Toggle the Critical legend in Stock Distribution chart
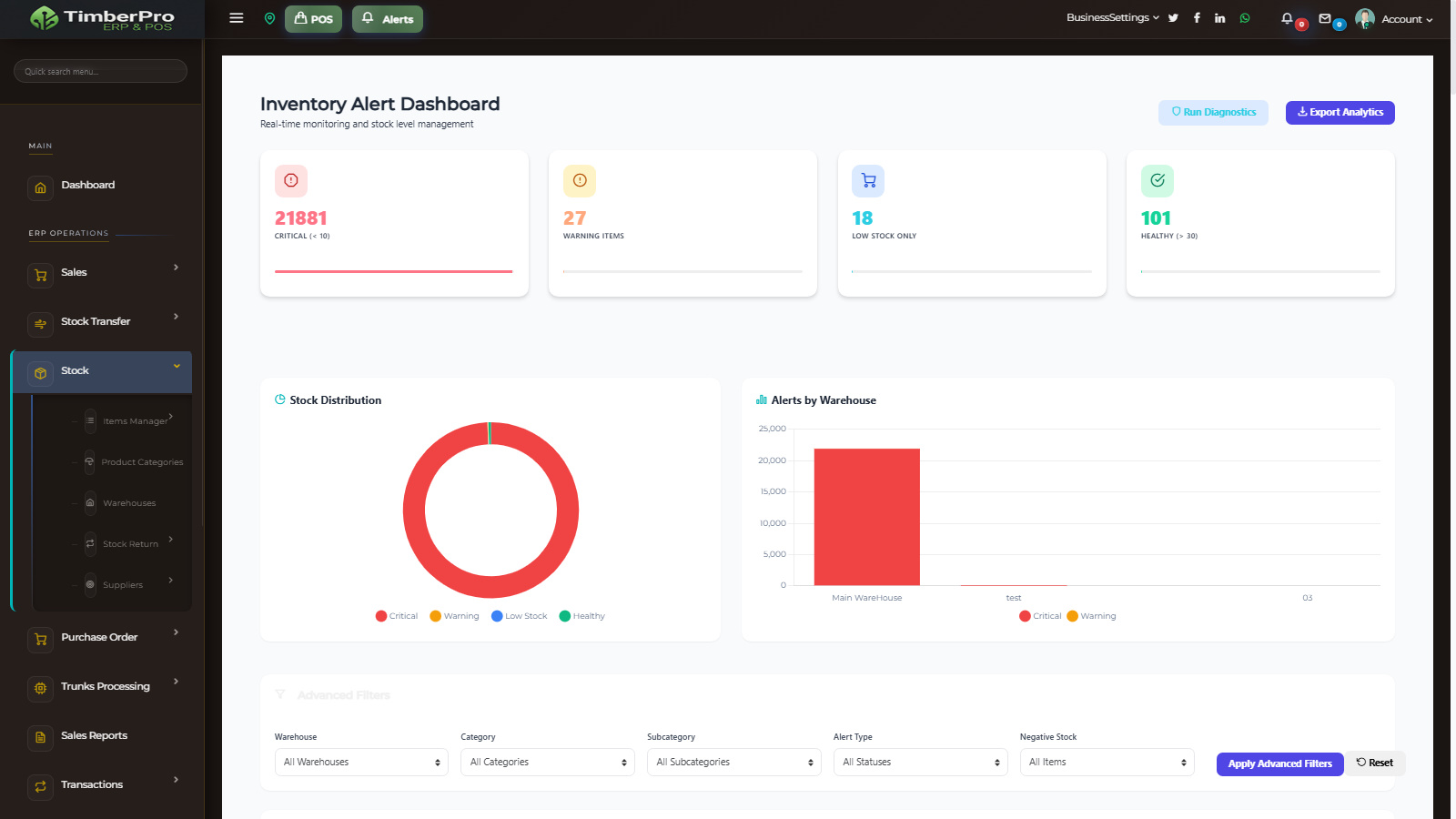The image size is (1456, 819). point(396,616)
